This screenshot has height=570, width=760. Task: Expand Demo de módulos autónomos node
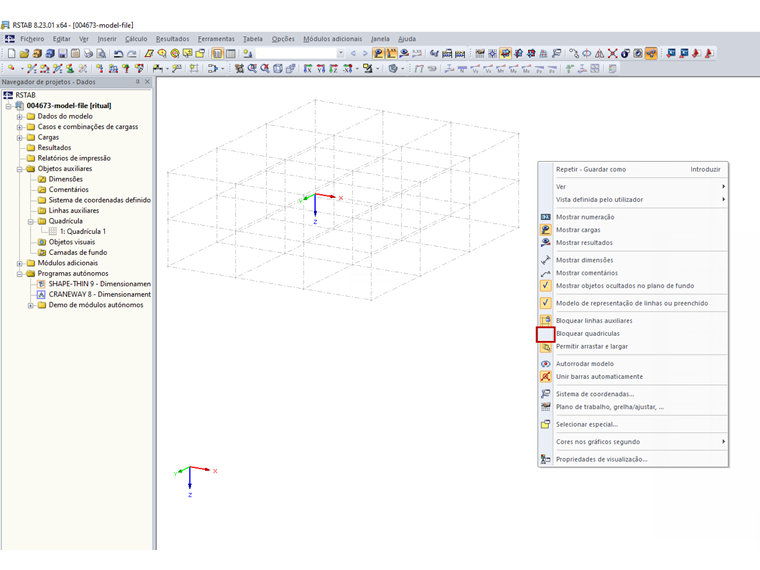[30, 305]
